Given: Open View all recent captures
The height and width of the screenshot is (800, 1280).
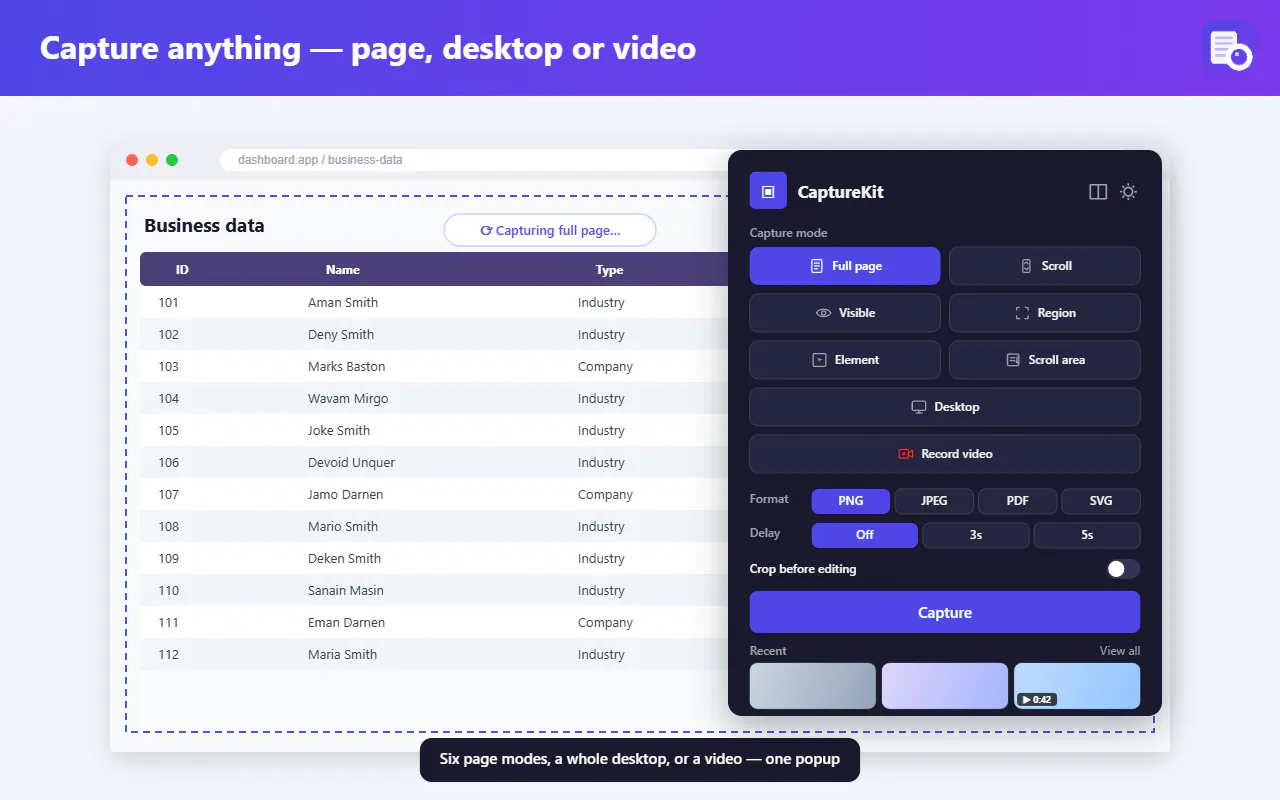Looking at the screenshot, I should 1120,651.
